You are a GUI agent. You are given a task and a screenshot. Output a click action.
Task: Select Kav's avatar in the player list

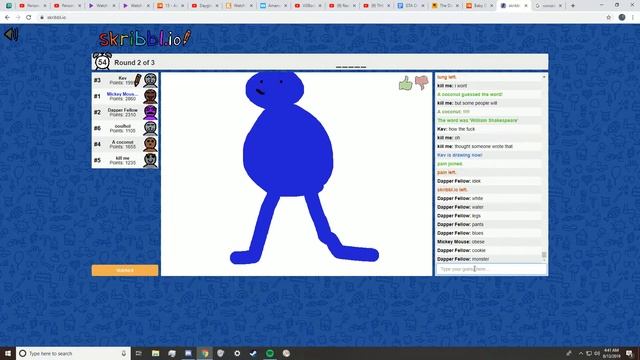point(150,80)
